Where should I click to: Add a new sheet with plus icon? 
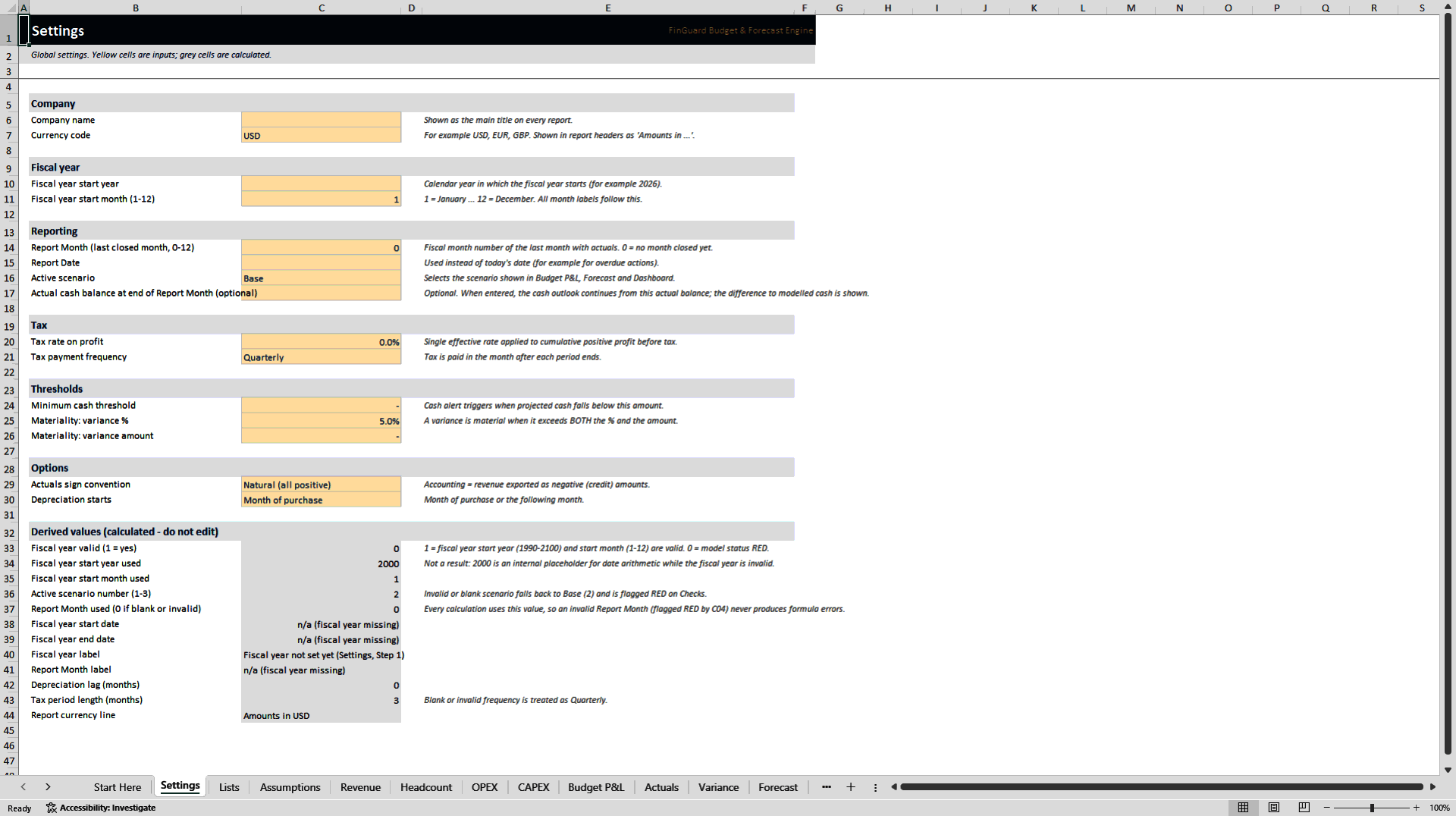(x=851, y=787)
